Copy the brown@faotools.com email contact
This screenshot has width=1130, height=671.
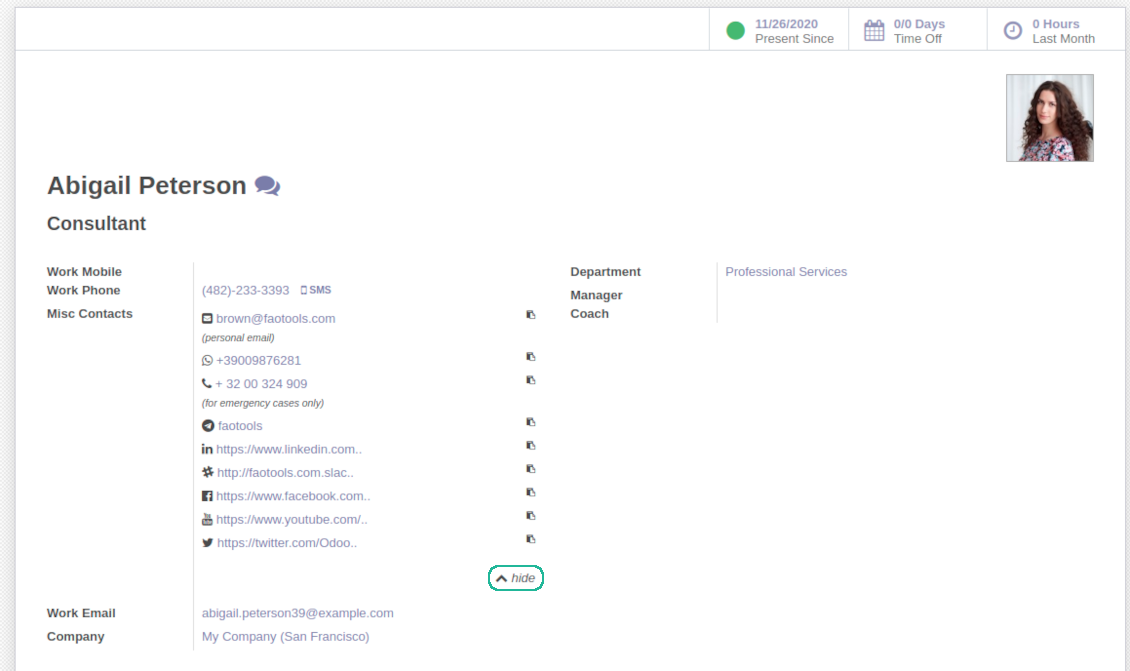[531, 314]
